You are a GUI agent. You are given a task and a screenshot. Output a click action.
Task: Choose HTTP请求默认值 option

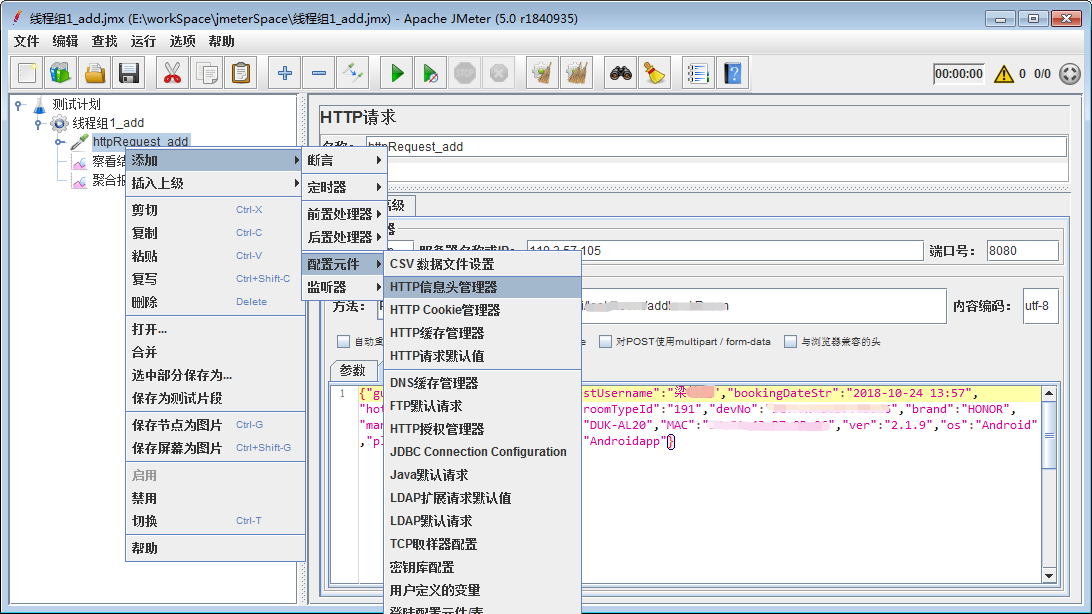point(483,356)
